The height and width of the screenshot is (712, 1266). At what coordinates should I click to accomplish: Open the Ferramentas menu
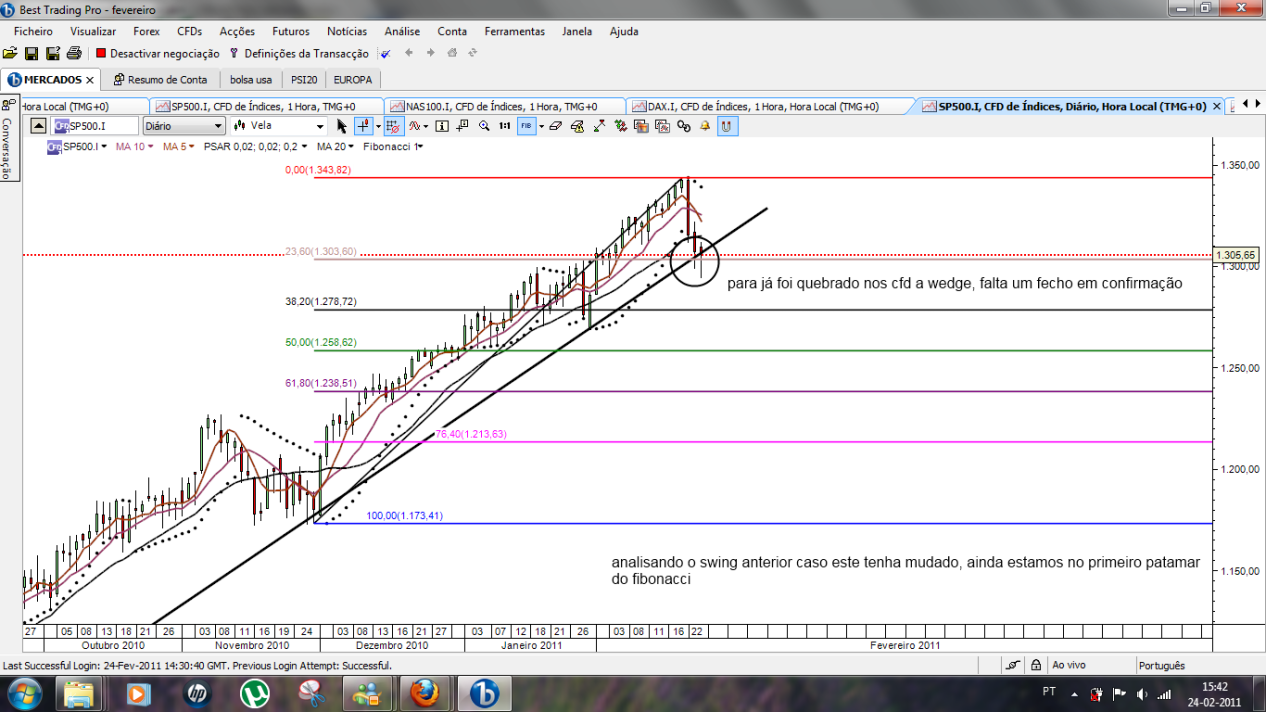coord(515,31)
